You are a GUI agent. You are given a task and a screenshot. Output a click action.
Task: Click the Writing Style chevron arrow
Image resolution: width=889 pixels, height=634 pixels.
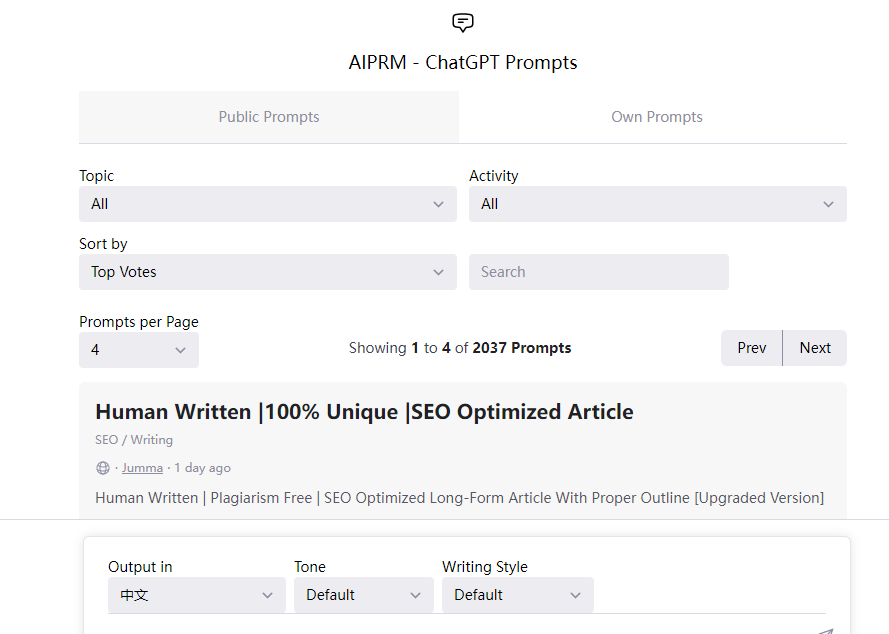[x=575, y=595]
